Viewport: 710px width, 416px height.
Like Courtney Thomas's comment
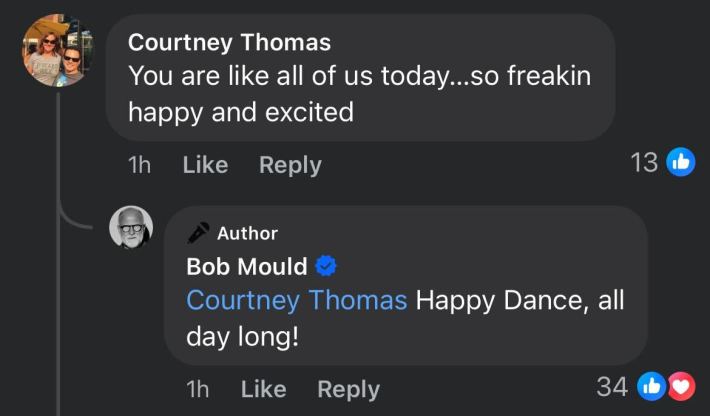click(x=205, y=165)
